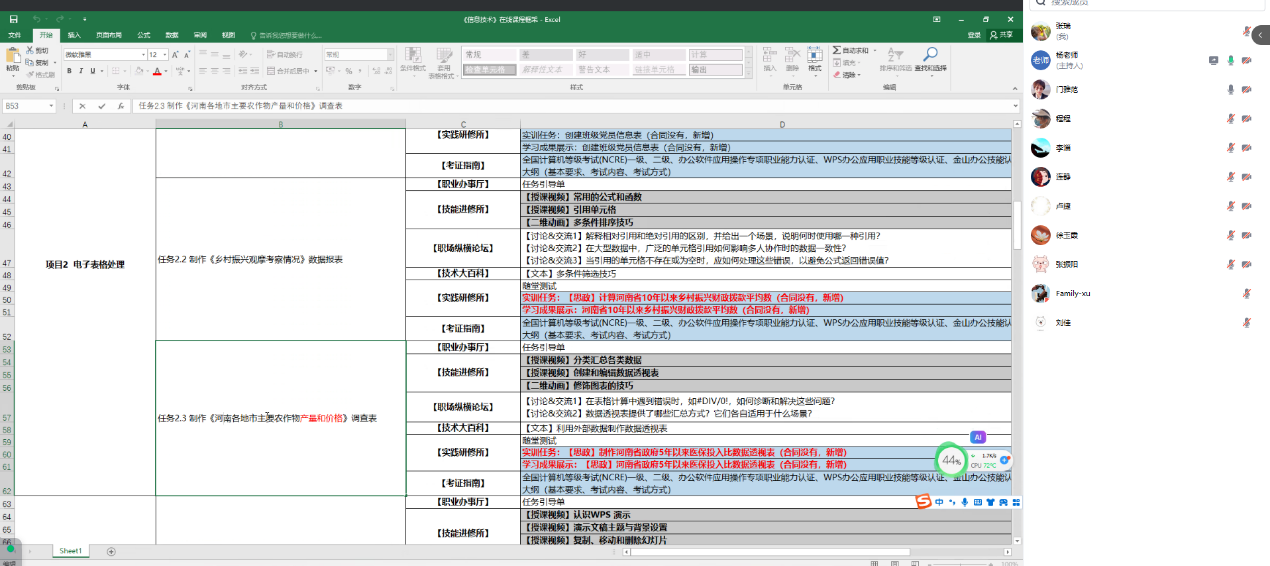This screenshot has width=1270, height=566.
Task: Toggle Italic formatting
Action: click(x=82, y=71)
